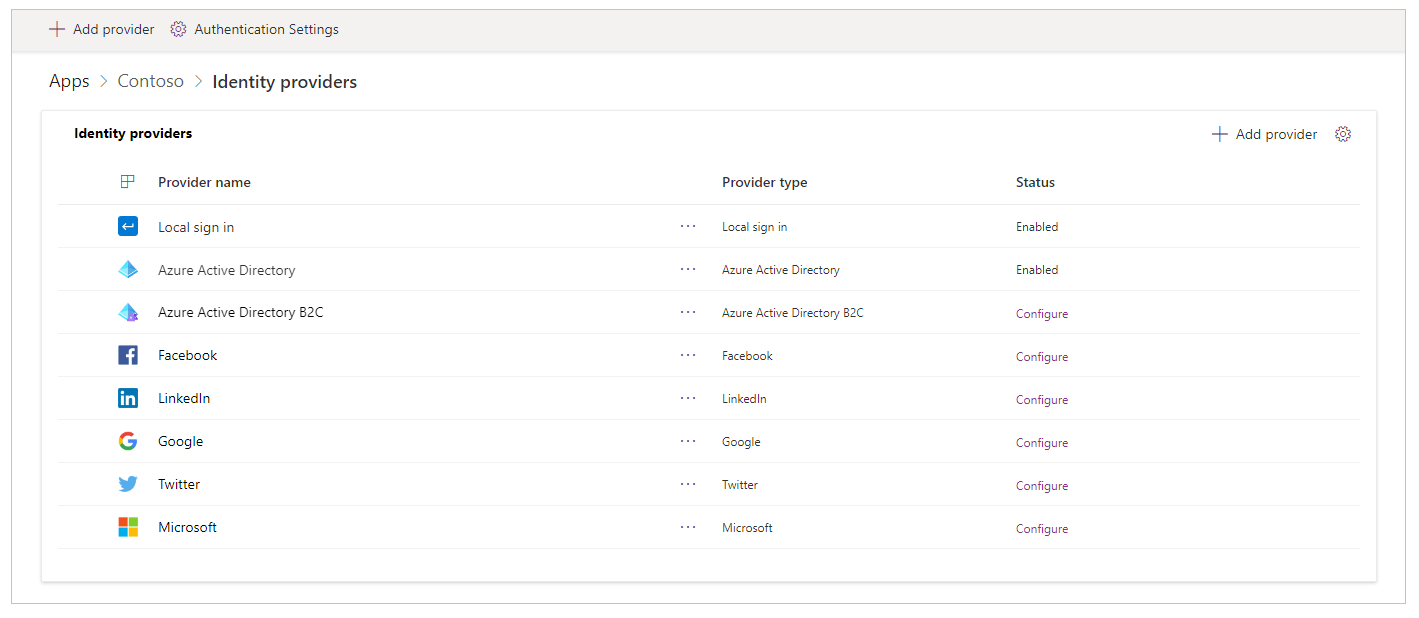Image resolution: width=1419 pixels, height=618 pixels.
Task: Click the LinkedIn logo icon
Action: (x=128, y=398)
